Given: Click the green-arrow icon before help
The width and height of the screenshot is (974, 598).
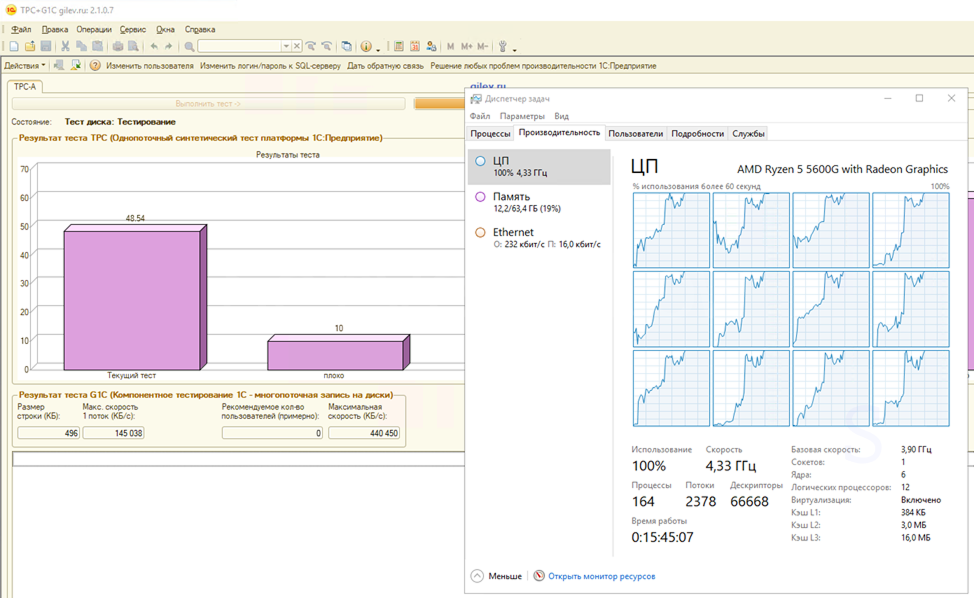Looking at the screenshot, I should tap(76, 65).
